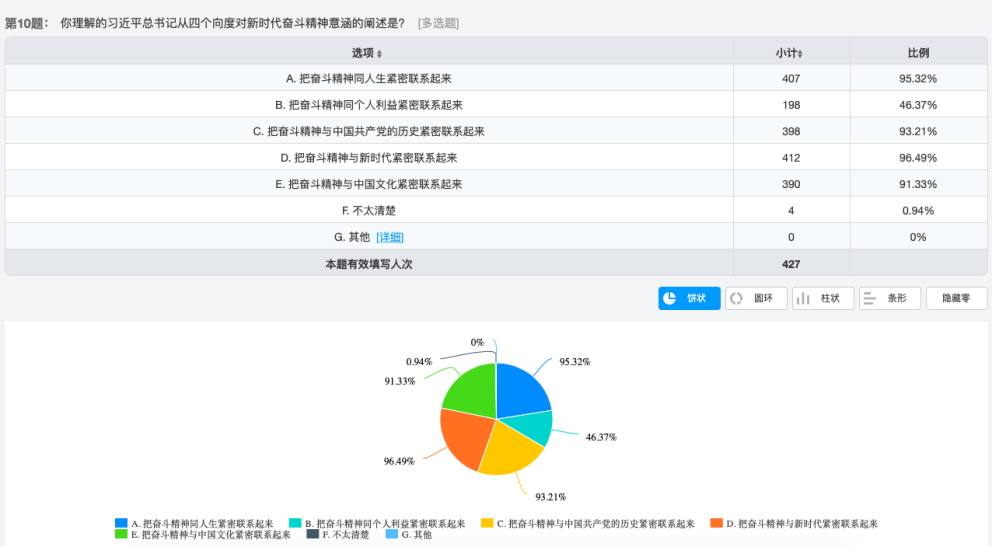Click the column chart icon beside 柱状
Viewport: 992px width, 547px height.
point(803,298)
